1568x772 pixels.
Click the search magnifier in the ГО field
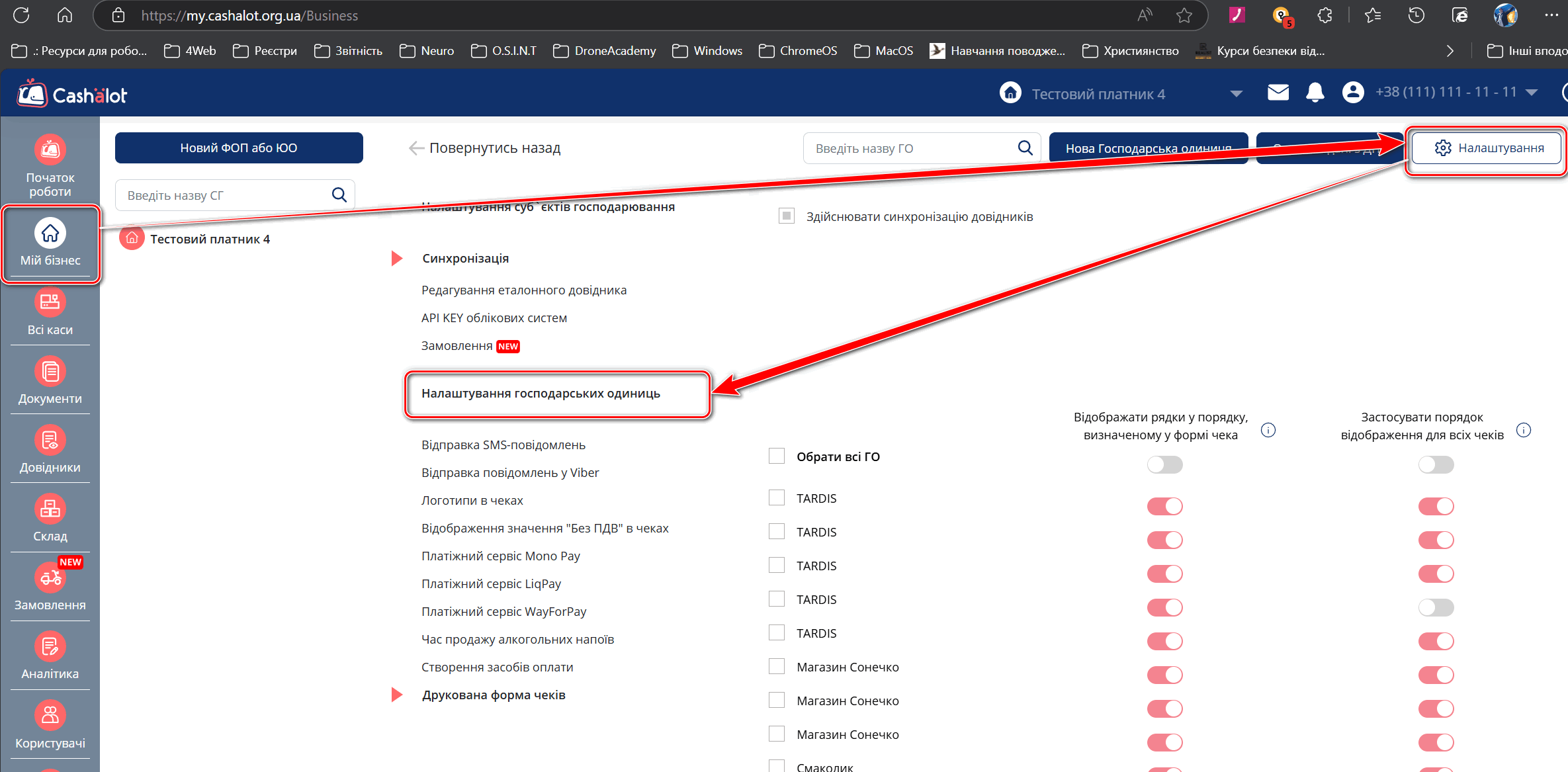(x=1025, y=148)
